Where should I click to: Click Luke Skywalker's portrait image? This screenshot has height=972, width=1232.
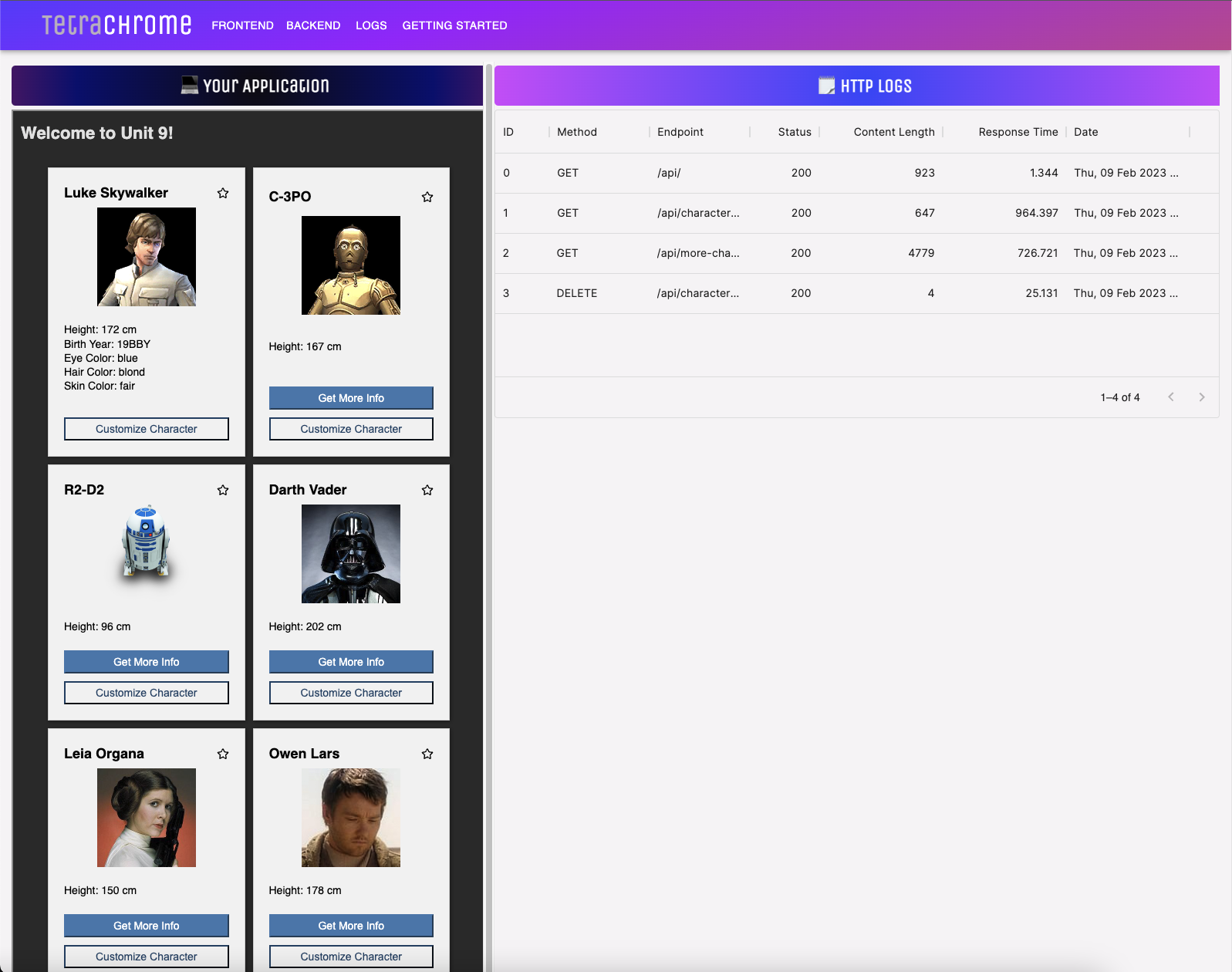click(147, 257)
